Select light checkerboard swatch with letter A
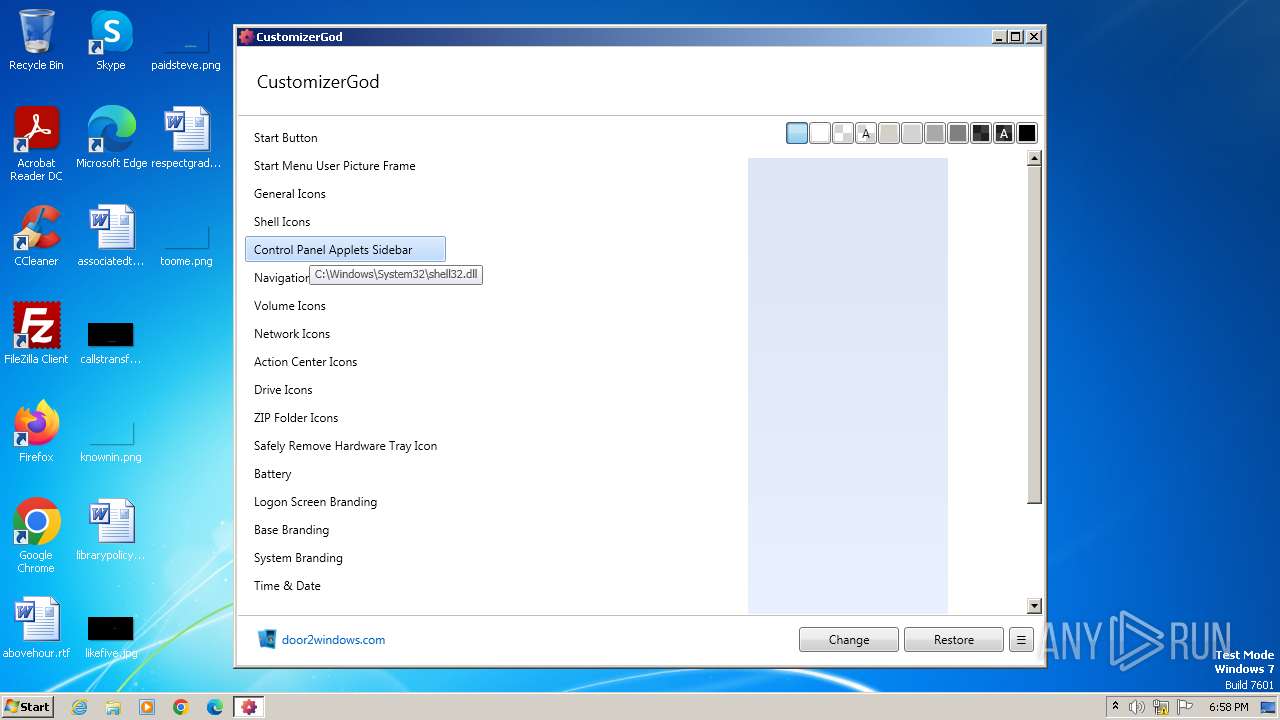Screen dimensions: 1280x720 [866, 133]
